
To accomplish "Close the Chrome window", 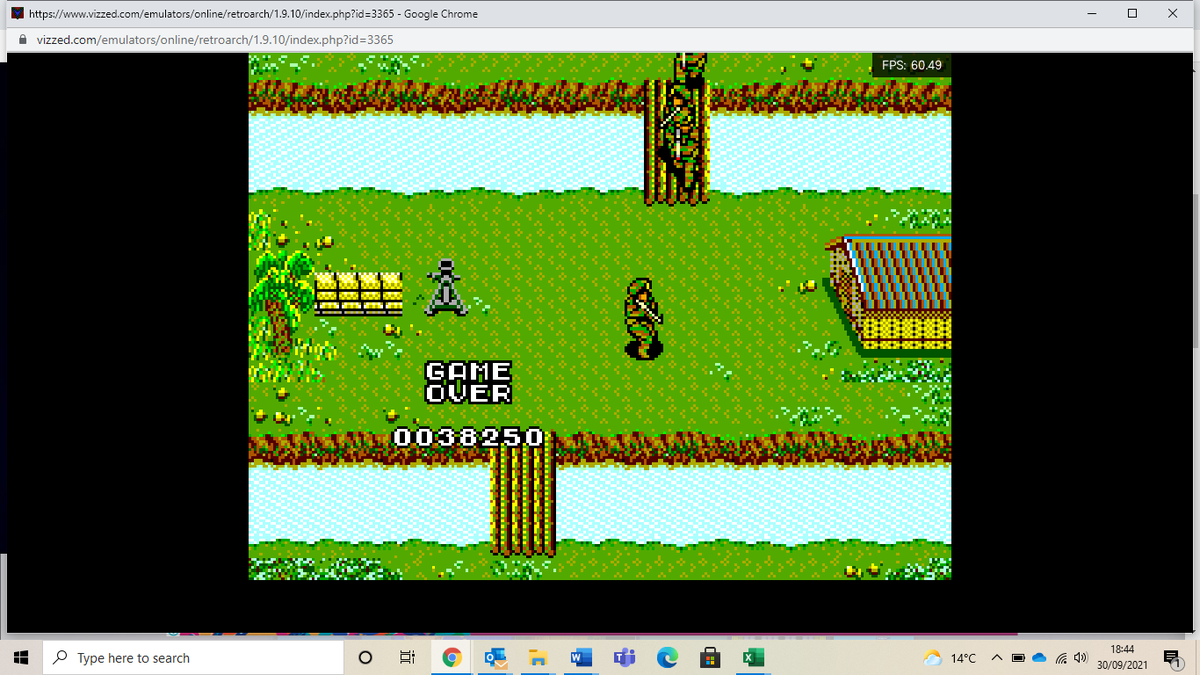I will pos(1173,14).
